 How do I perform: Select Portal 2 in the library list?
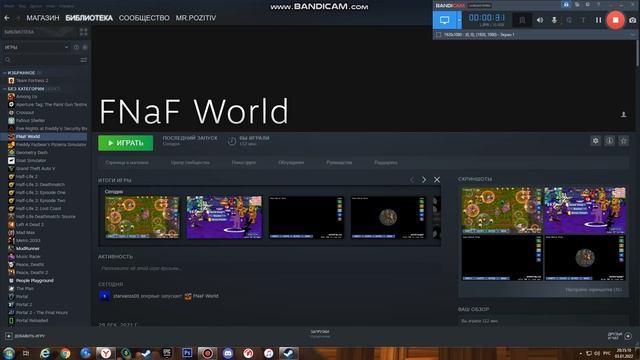click(x=24, y=304)
